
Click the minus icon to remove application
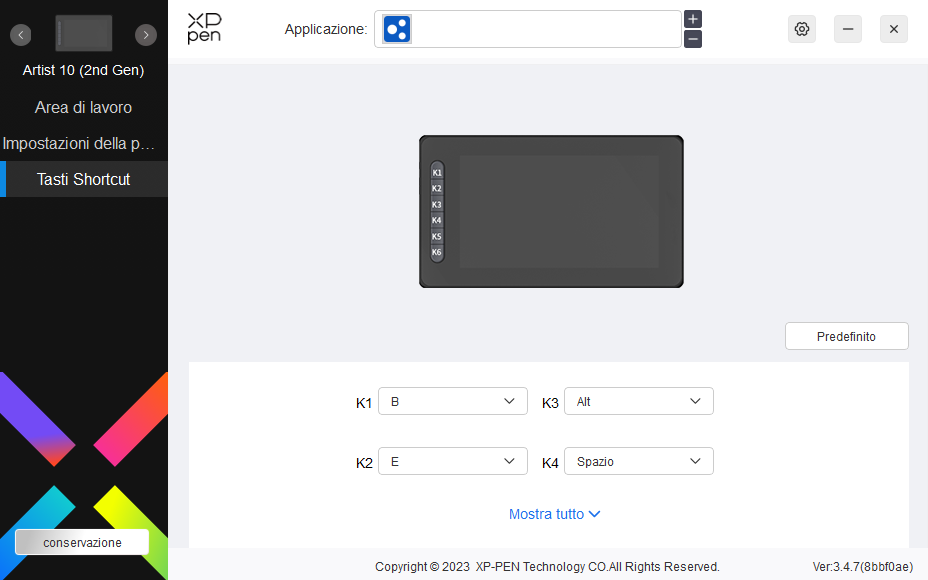(693, 39)
